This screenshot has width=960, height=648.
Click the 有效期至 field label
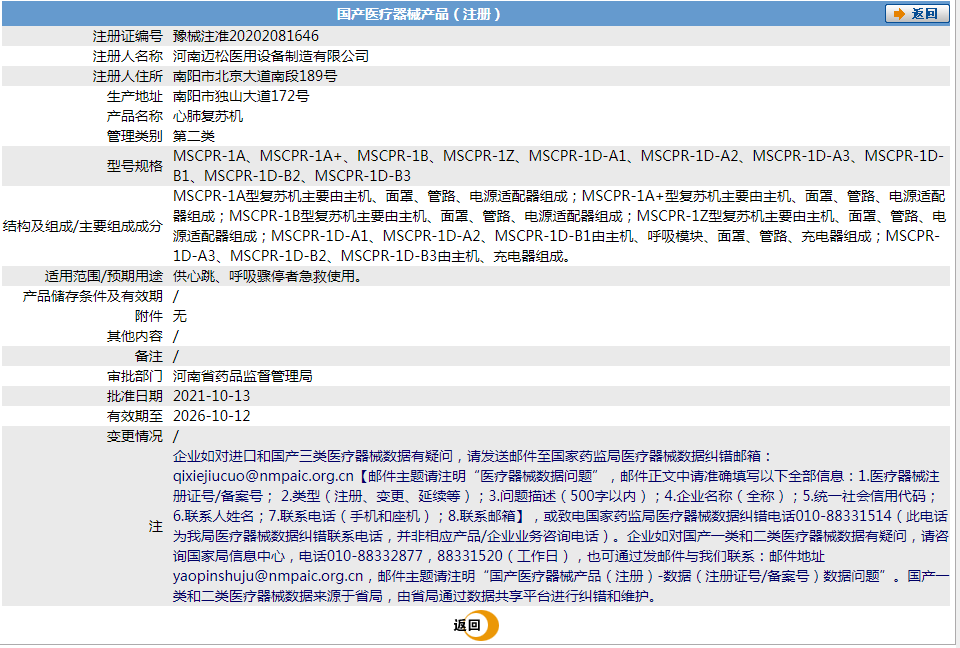click(x=135, y=416)
